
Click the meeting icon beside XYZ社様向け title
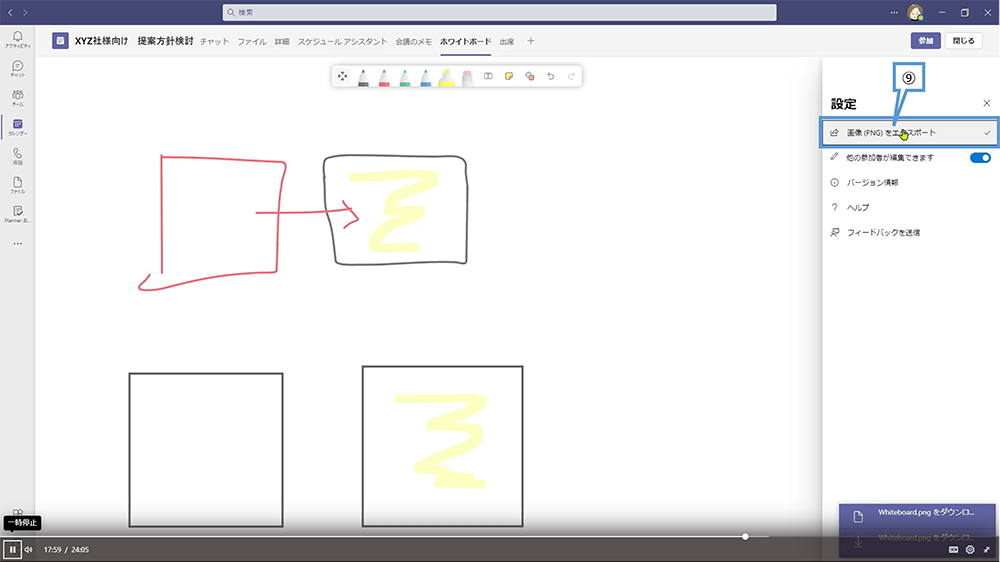coord(60,41)
